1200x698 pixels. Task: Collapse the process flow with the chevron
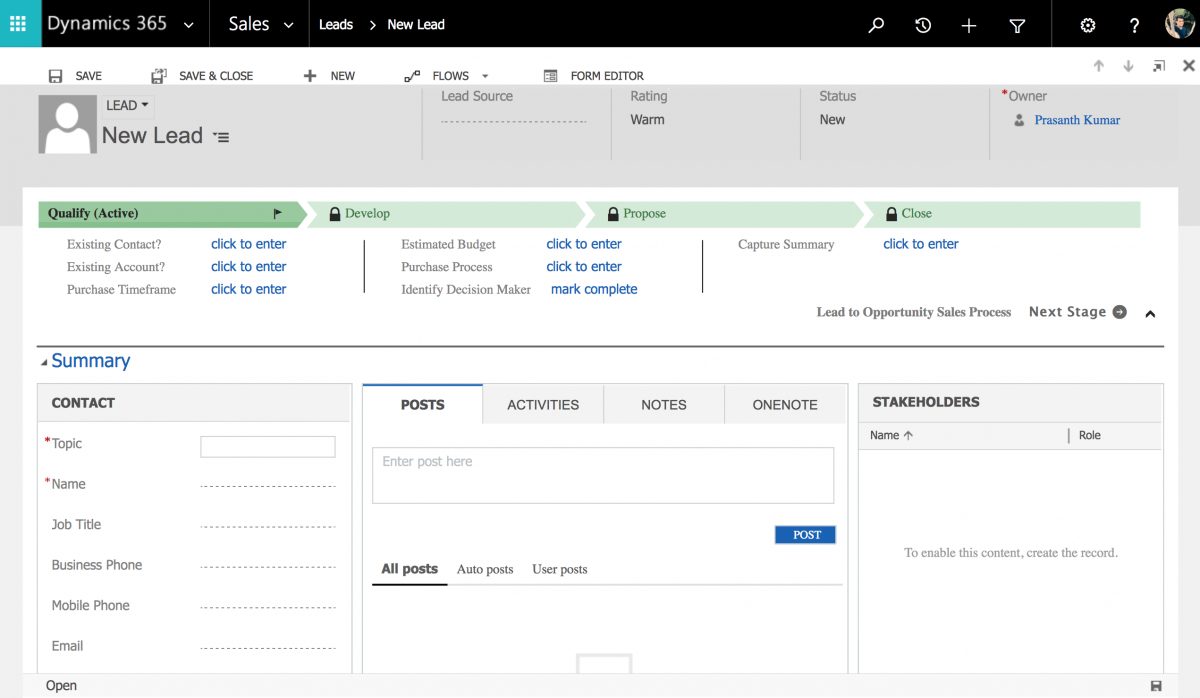tap(1150, 313)
